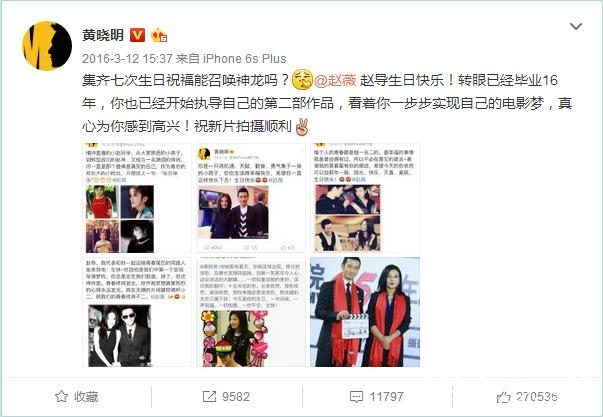
Task: Click the membership crown badge icon
Action: 159,36
